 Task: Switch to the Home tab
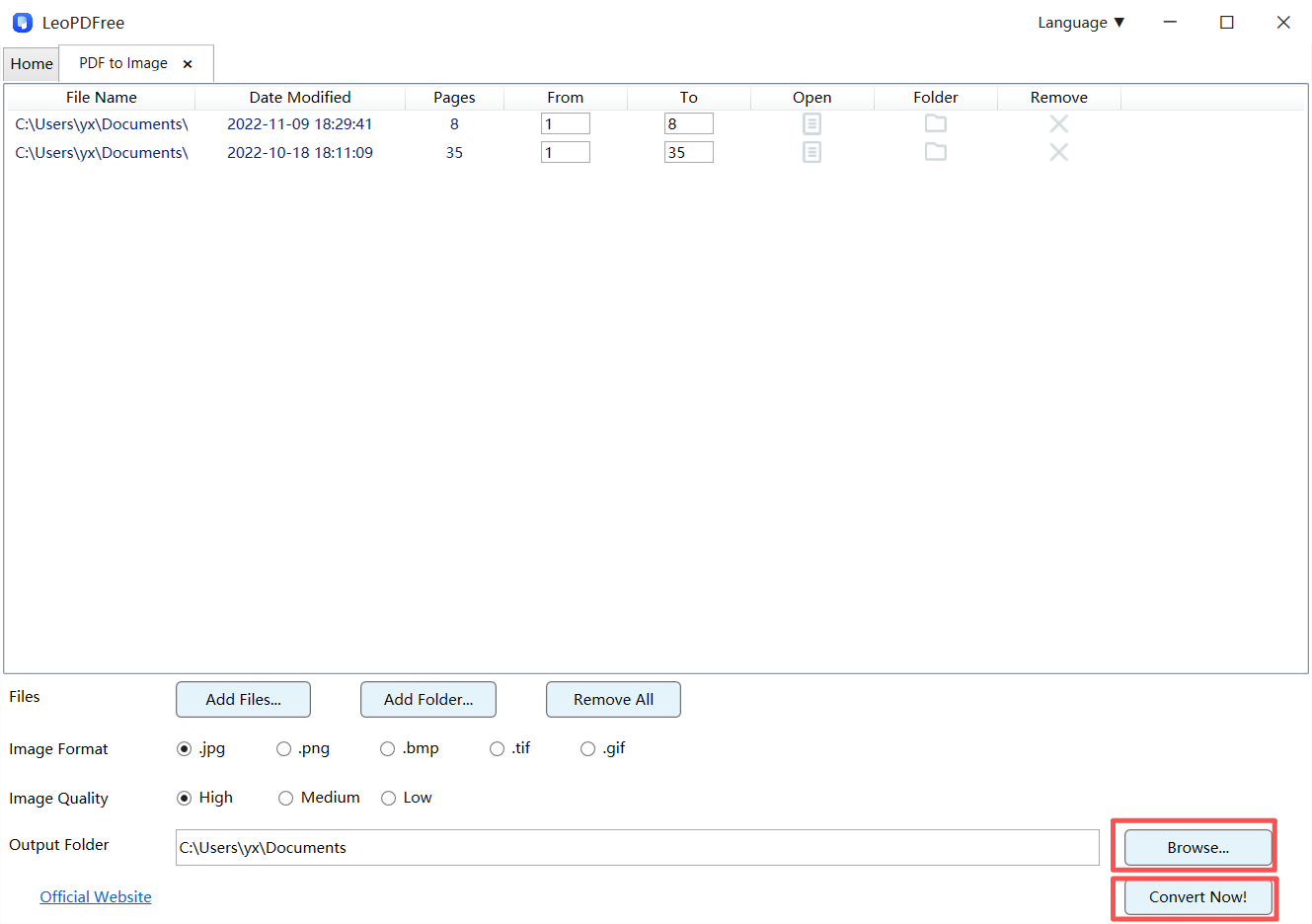32,64
